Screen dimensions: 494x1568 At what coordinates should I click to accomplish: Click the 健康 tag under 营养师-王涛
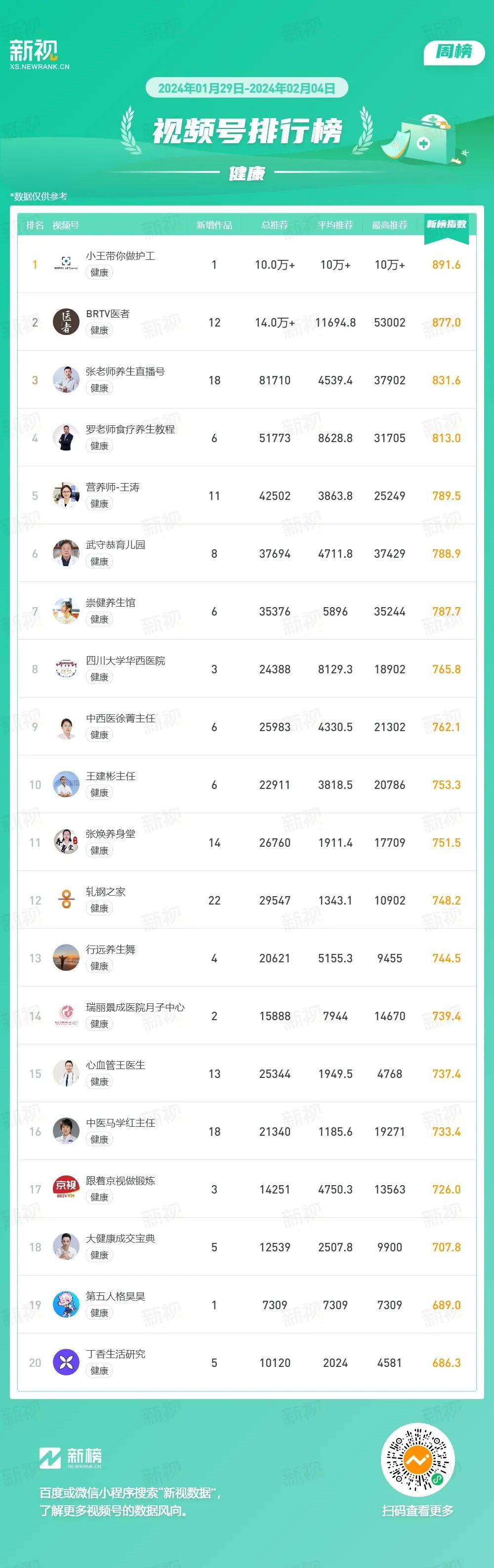tap(99, 503)
